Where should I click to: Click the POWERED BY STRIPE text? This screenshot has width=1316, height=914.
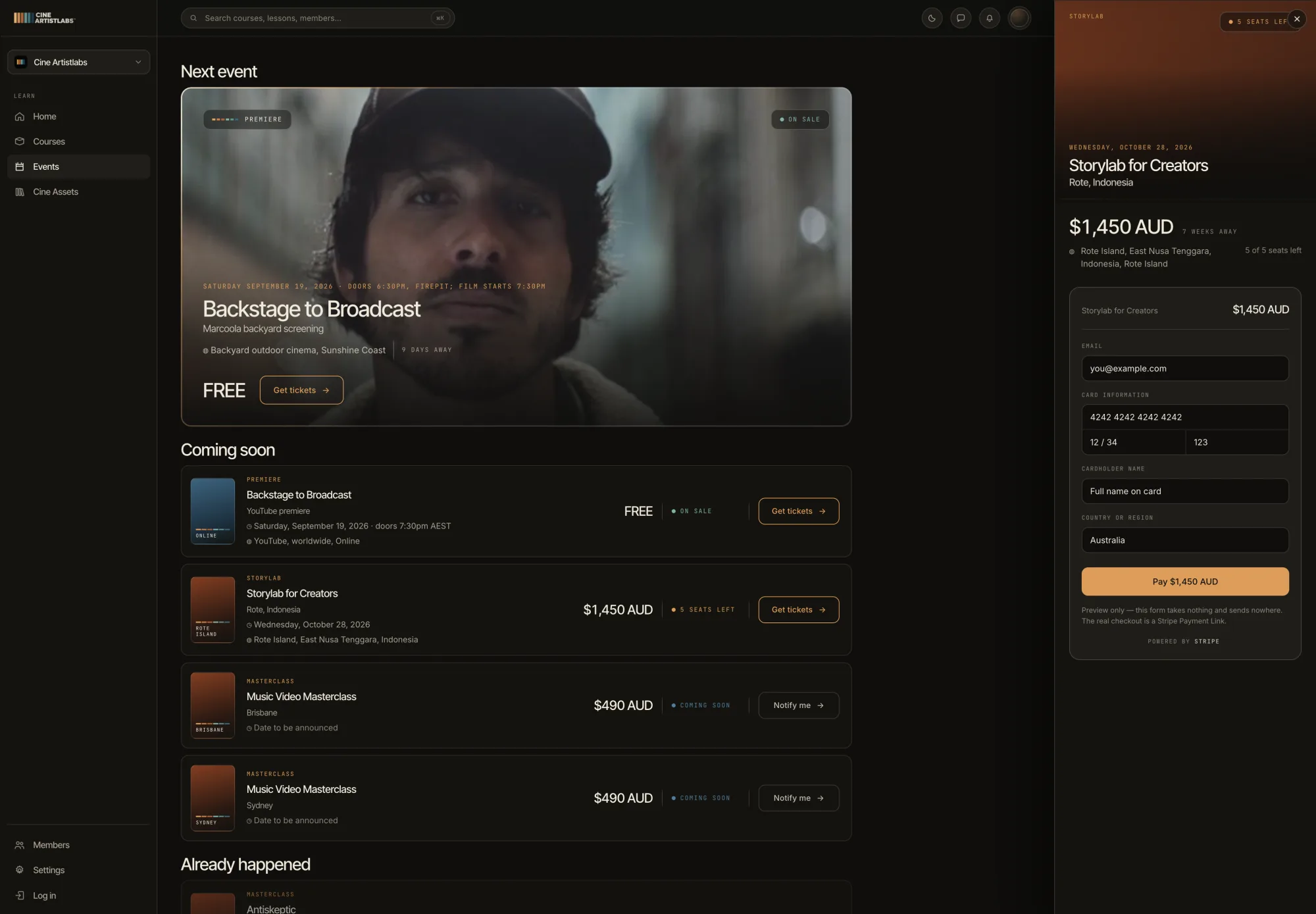click(1183, 642)
